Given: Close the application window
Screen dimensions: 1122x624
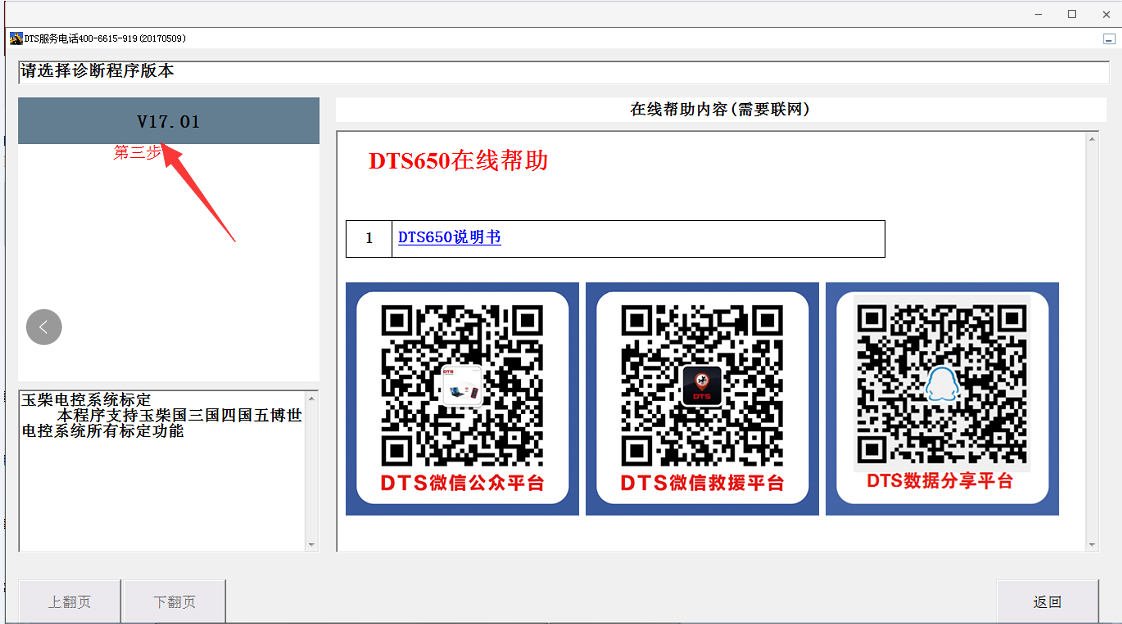Looking at the screenshot, I should tap(1106, 14).
